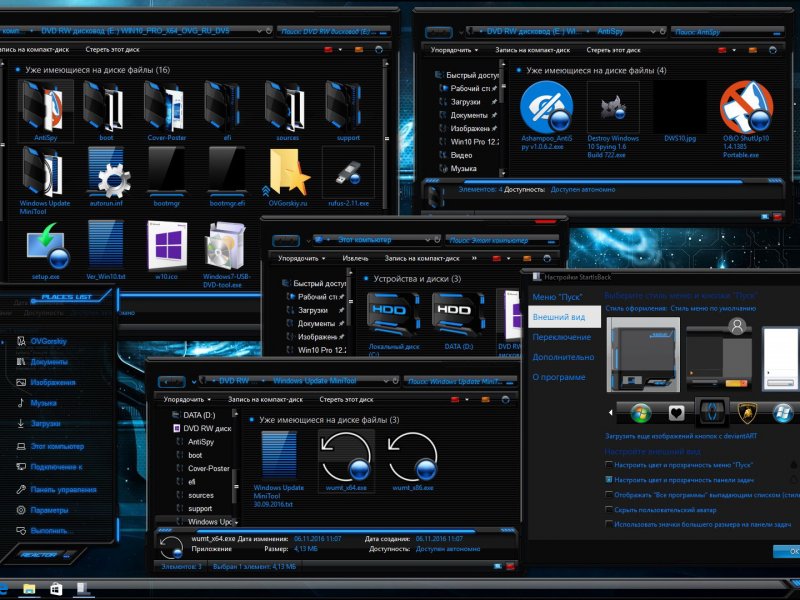Expand address bar dropdown in AntiSpy window
Screen dimensions: 800x600
654,32
